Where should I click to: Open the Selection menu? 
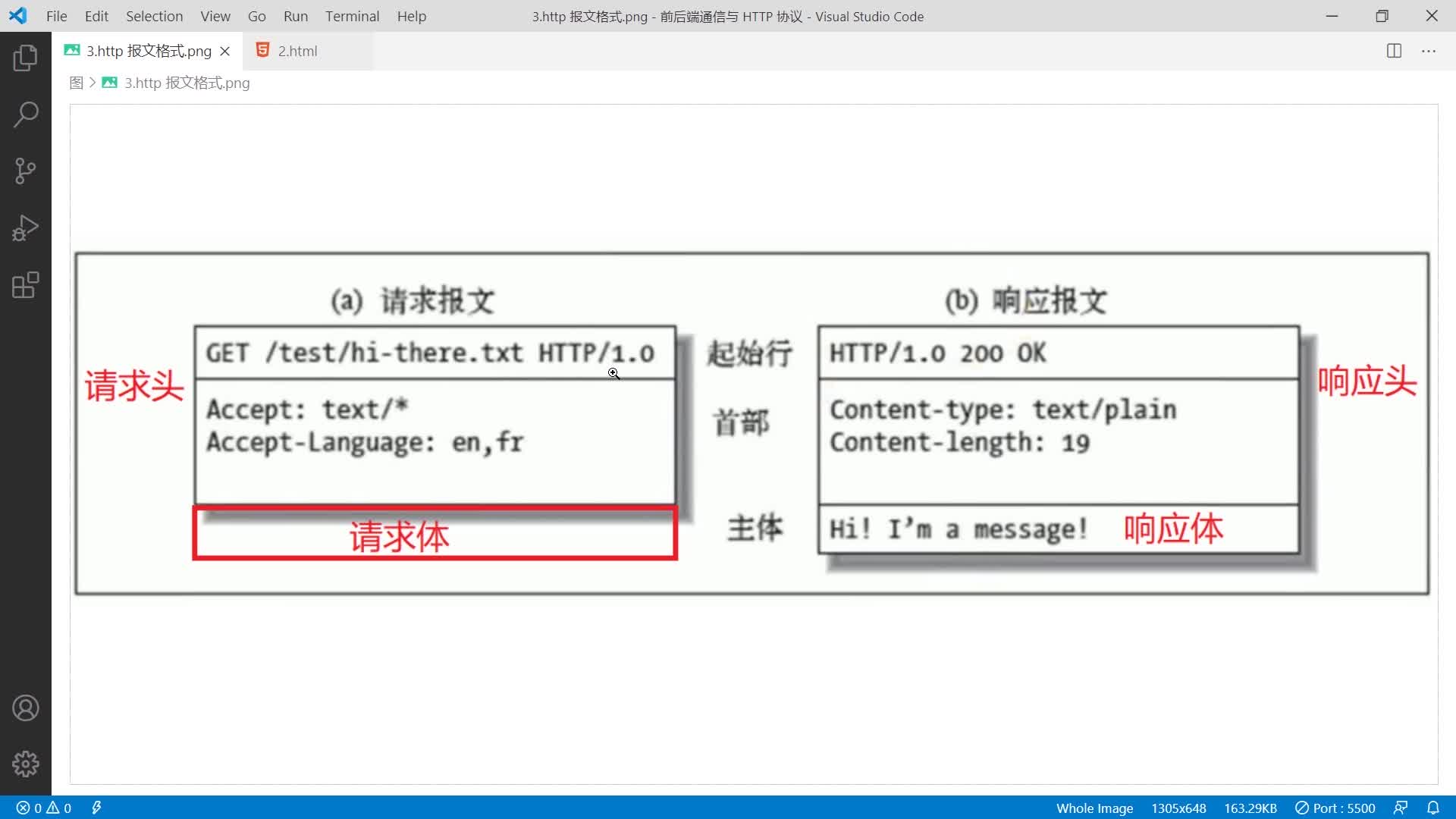(x=154, y=16)
